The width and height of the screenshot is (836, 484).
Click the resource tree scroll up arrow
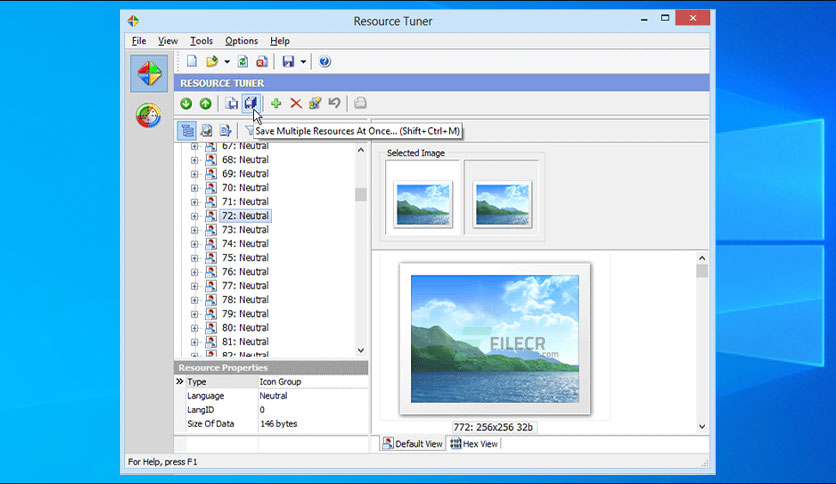click(361, 150)
